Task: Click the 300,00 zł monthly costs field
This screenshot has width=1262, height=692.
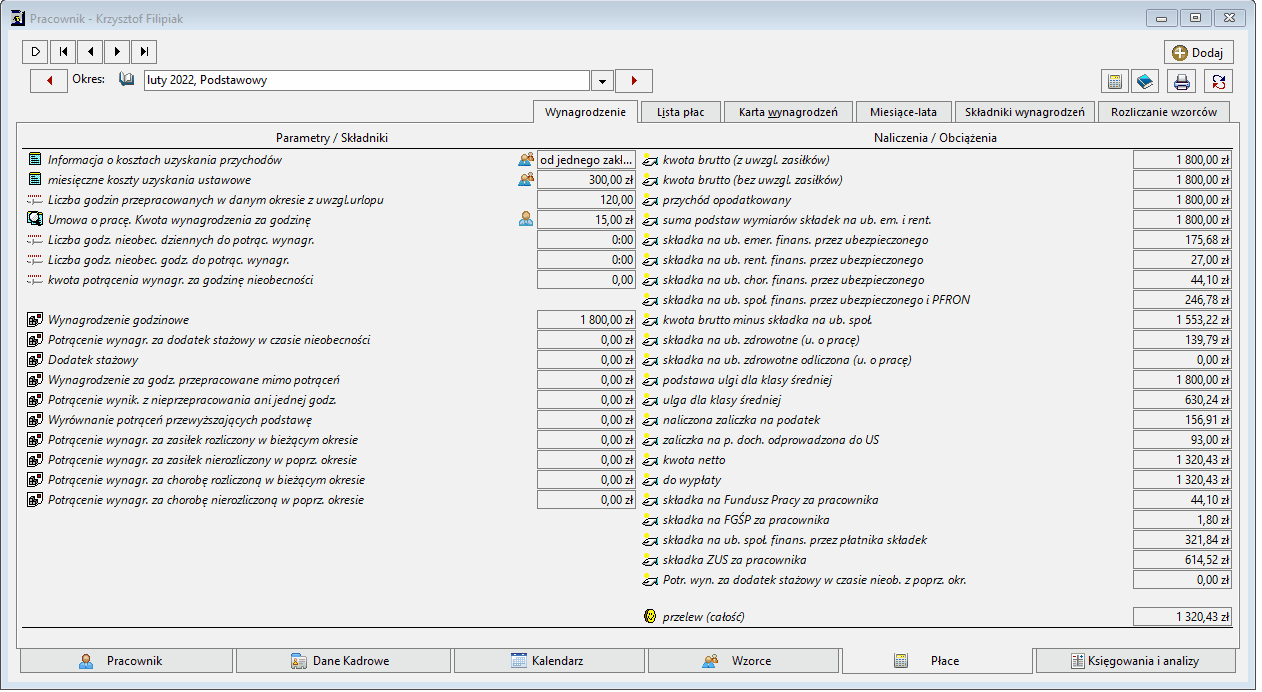Action: click(x=586, y=180)
